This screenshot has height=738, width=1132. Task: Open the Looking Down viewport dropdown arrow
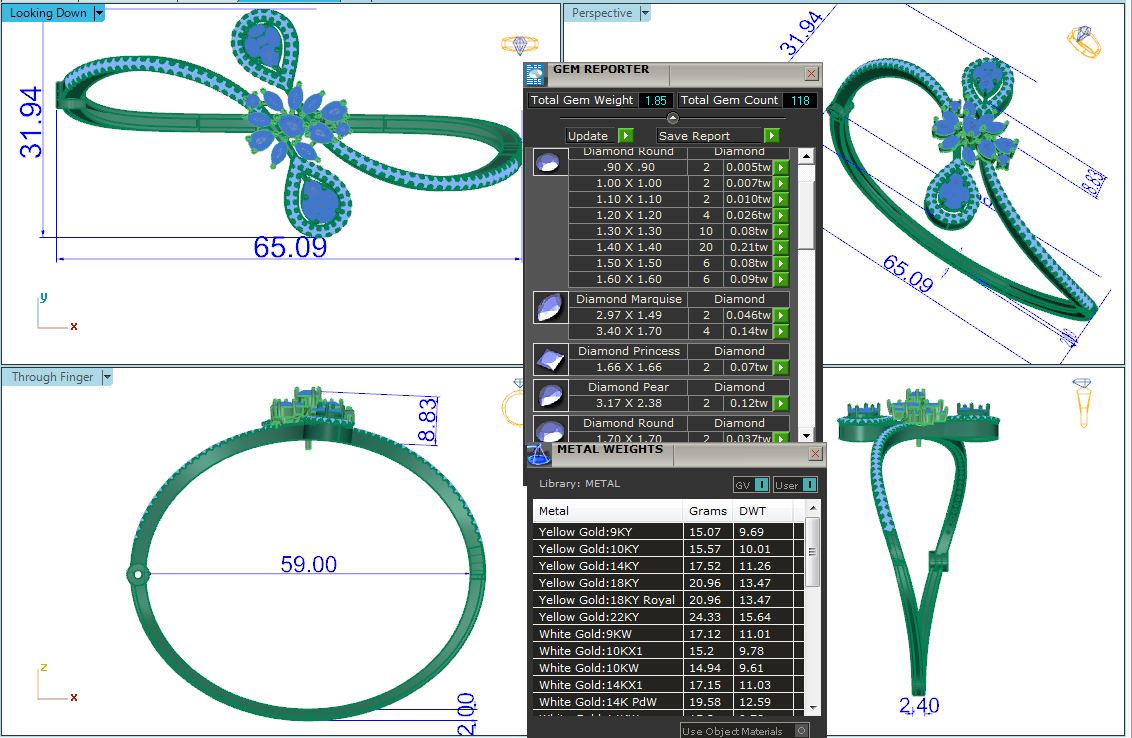pos(99,13)
